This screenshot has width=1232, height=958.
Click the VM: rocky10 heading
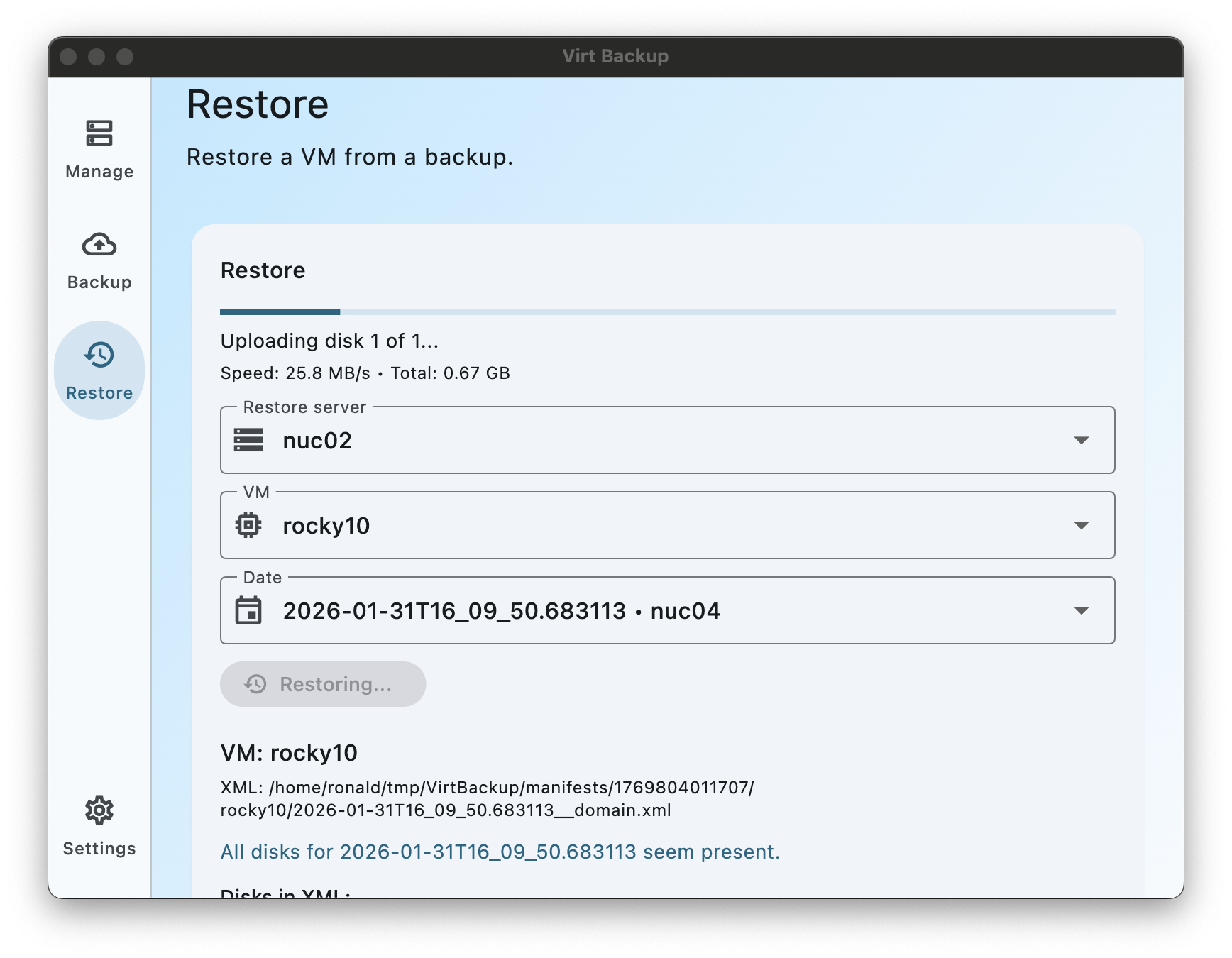(288, 753)
